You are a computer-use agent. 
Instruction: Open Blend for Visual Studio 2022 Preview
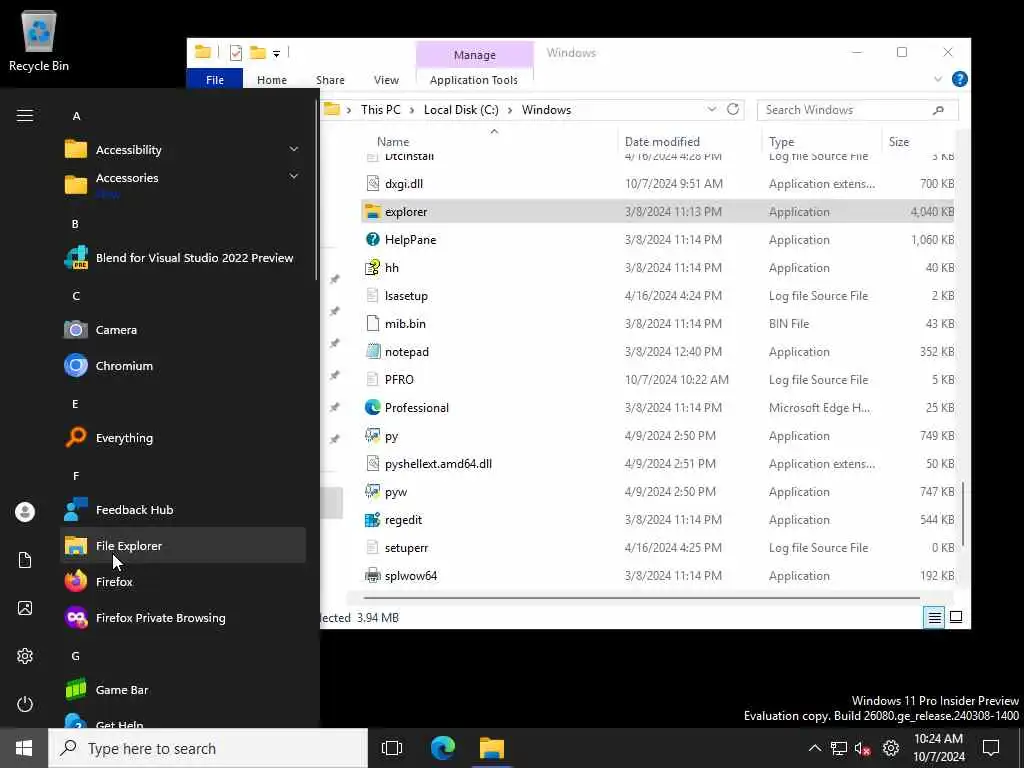pos(183,258)
